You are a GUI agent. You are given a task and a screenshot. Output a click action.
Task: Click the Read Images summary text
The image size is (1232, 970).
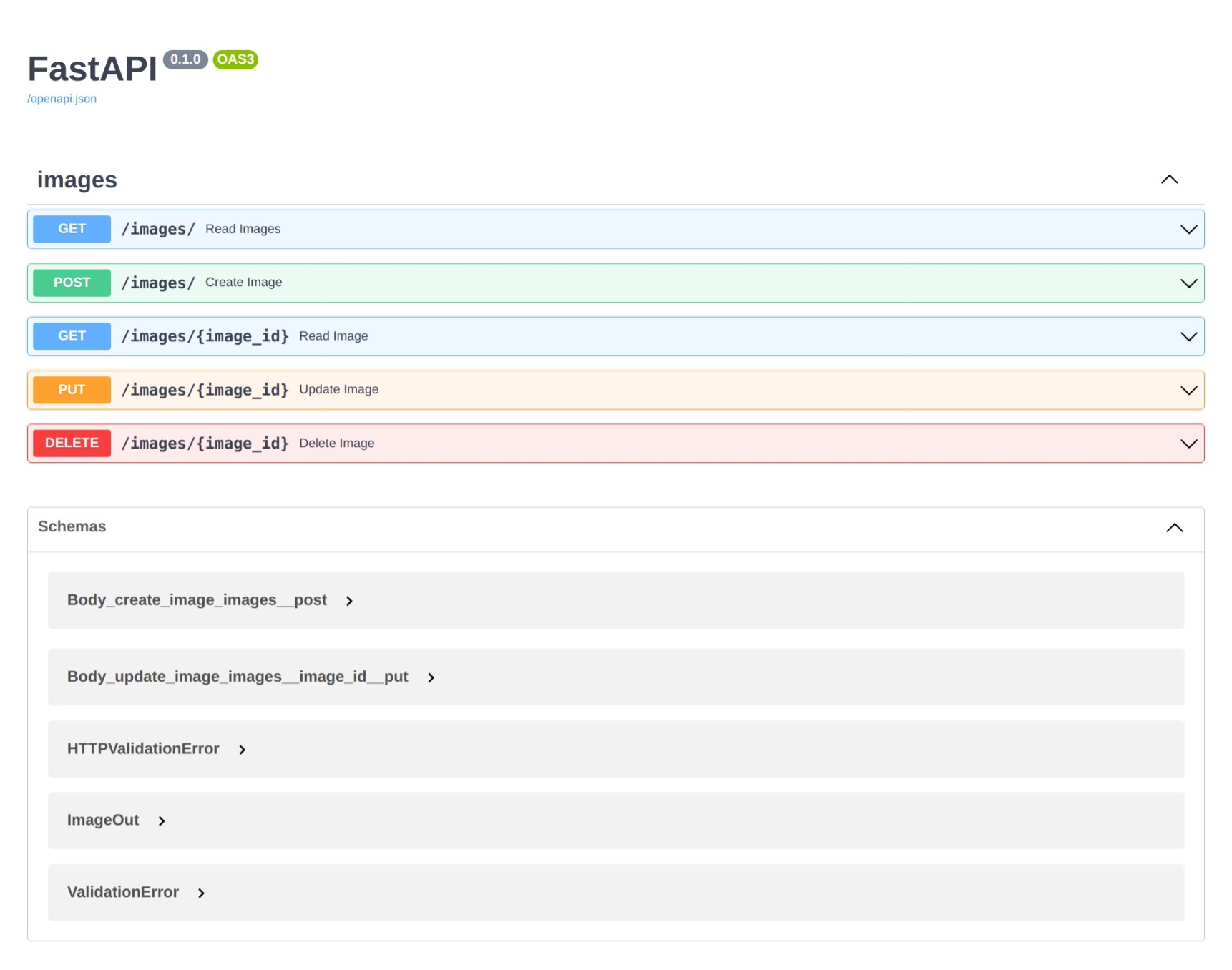[243, 229]
